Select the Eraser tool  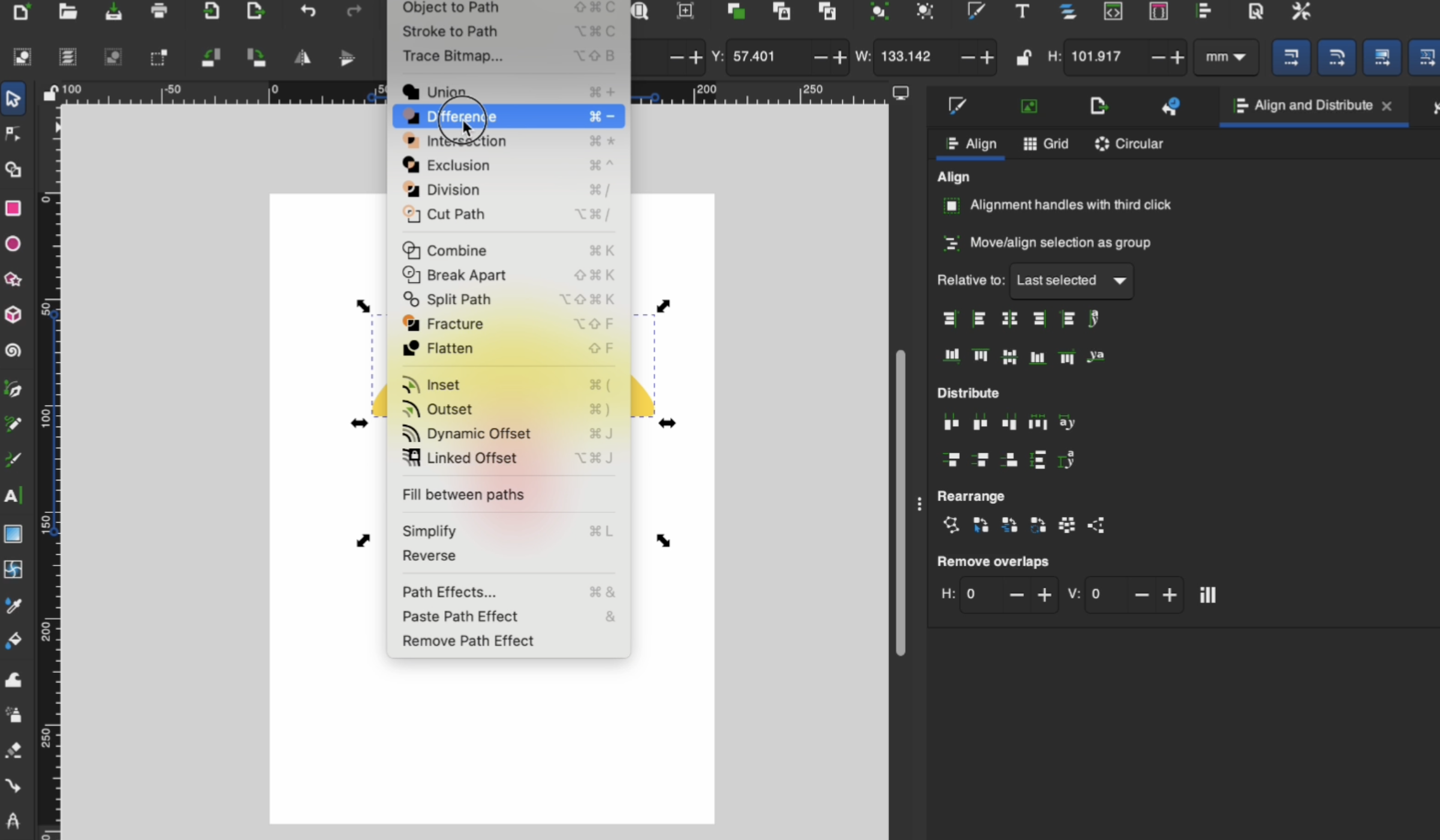pyautogui.click(x=13, y=751)
